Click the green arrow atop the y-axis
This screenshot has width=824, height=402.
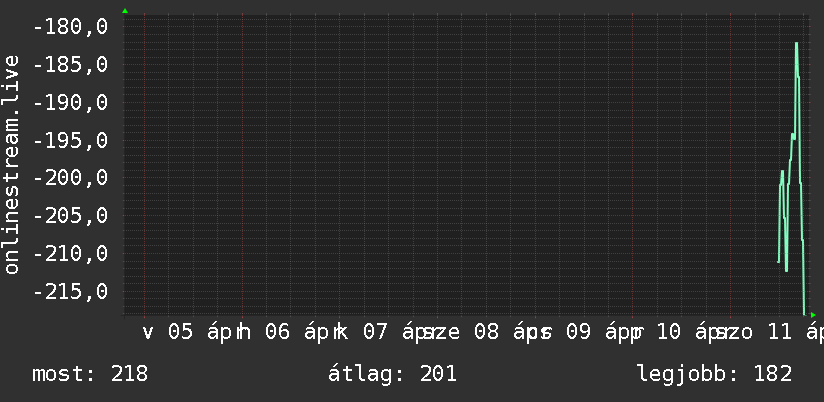125,10
